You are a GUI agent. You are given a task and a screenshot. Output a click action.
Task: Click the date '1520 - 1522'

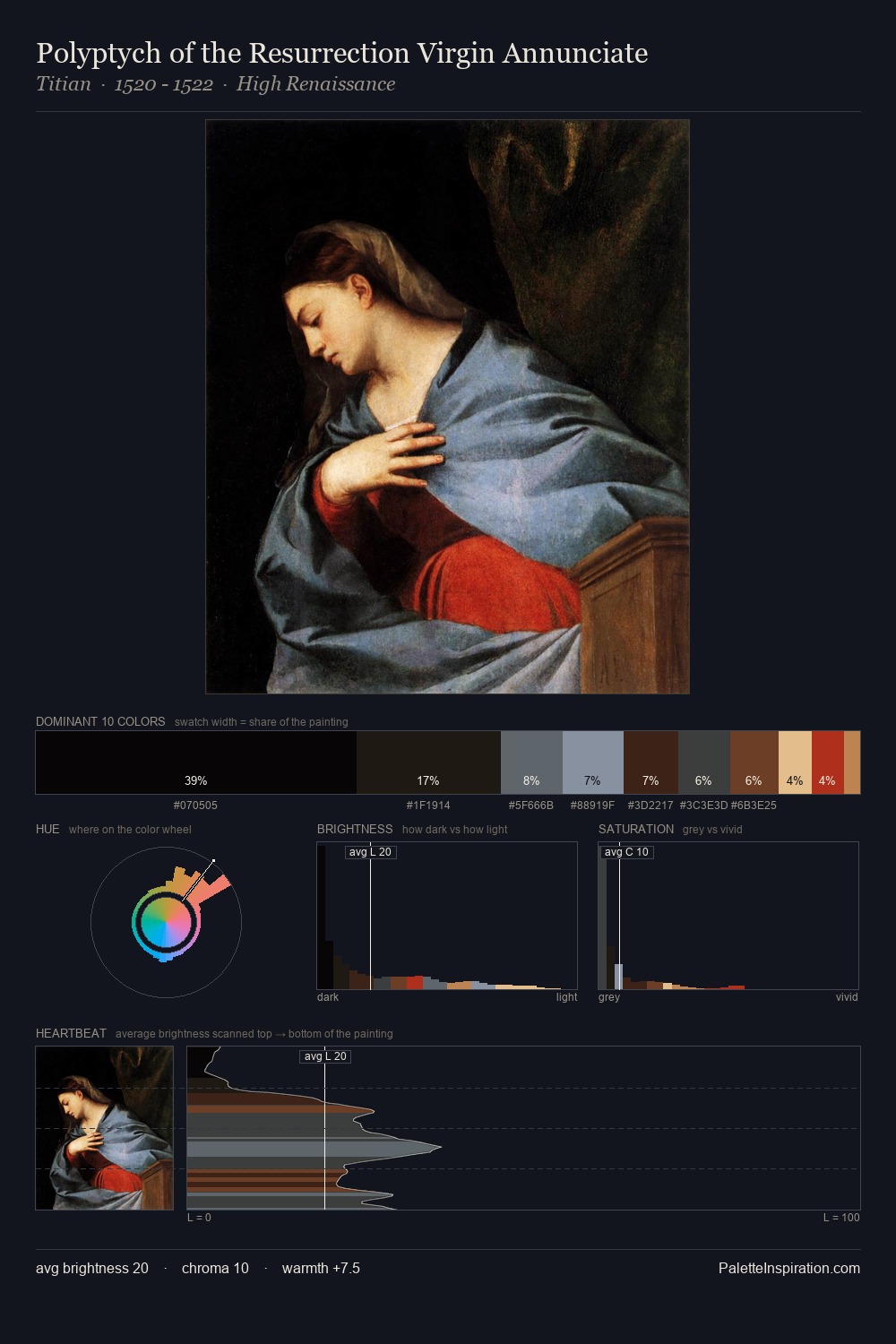(164, 84)
